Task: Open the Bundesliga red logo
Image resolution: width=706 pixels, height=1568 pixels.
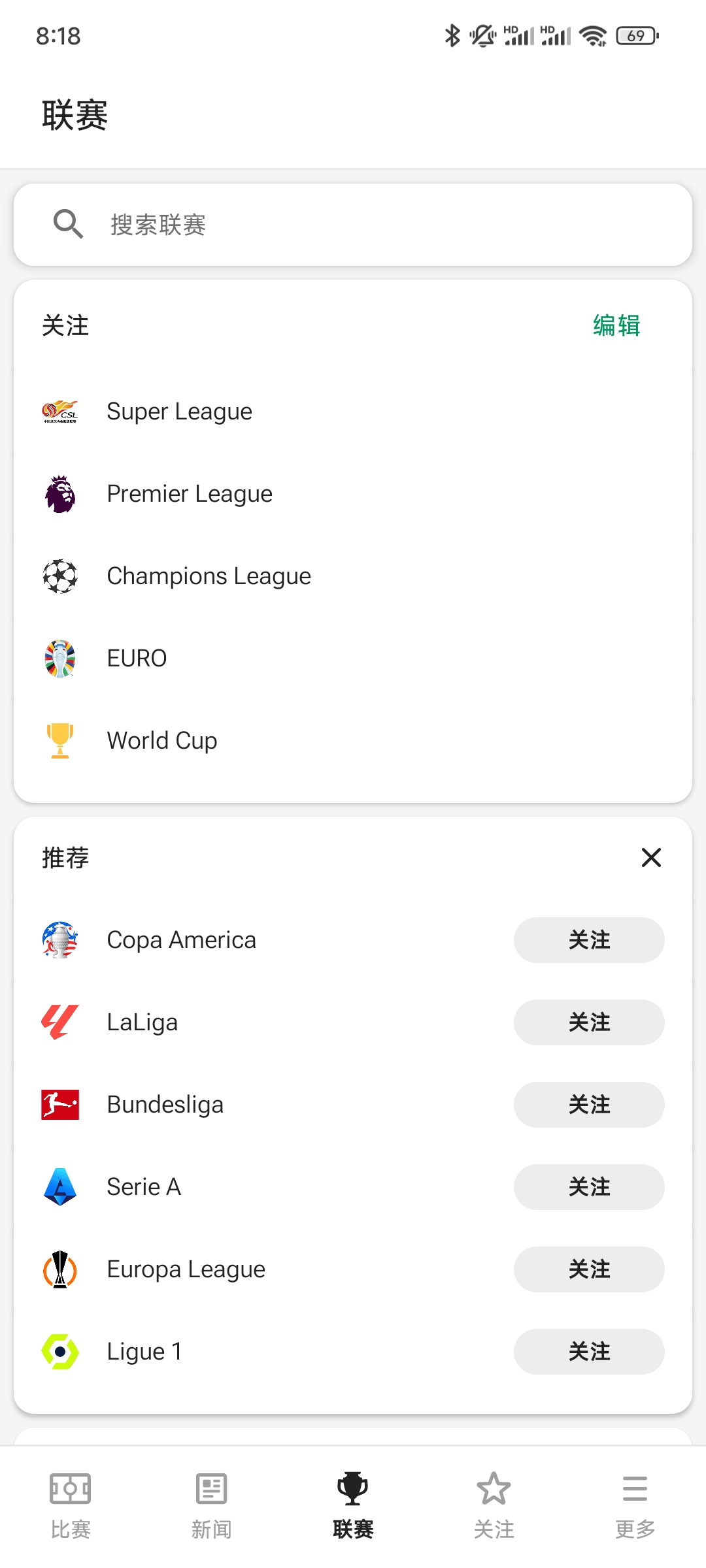Action: pyautogui.click(x=60, y=1105)
